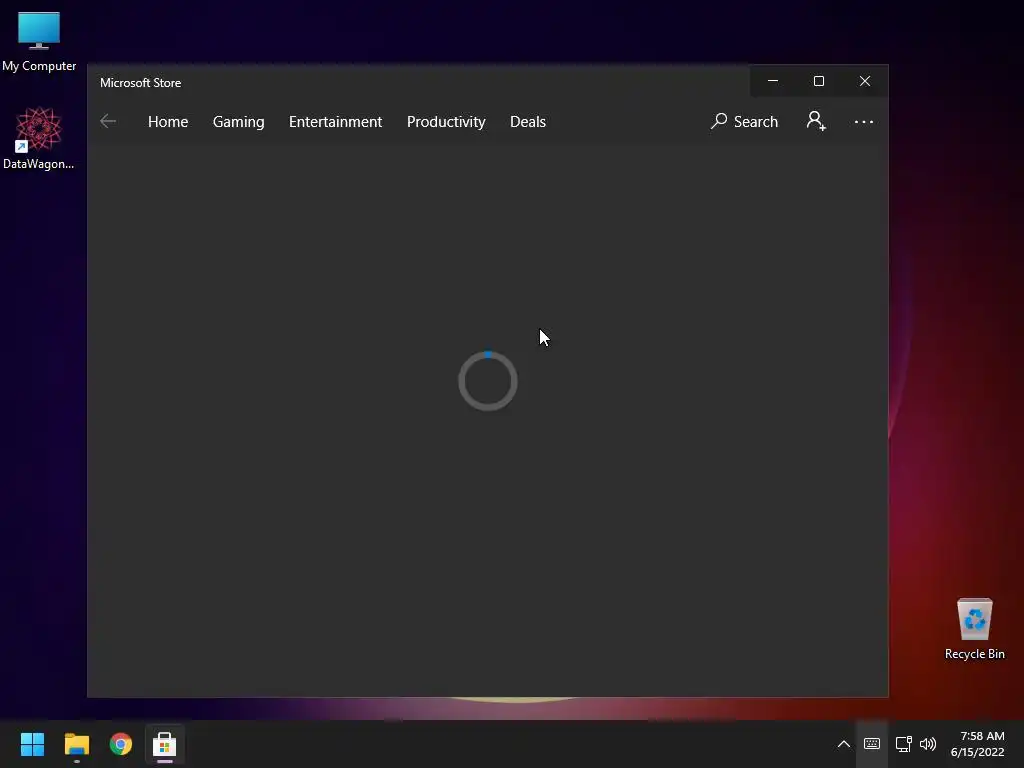This screenshot has width=1024, height=768.
Task: Select the My Computer desktop icon
Action: pyautogui.click(x=39, y=42)
